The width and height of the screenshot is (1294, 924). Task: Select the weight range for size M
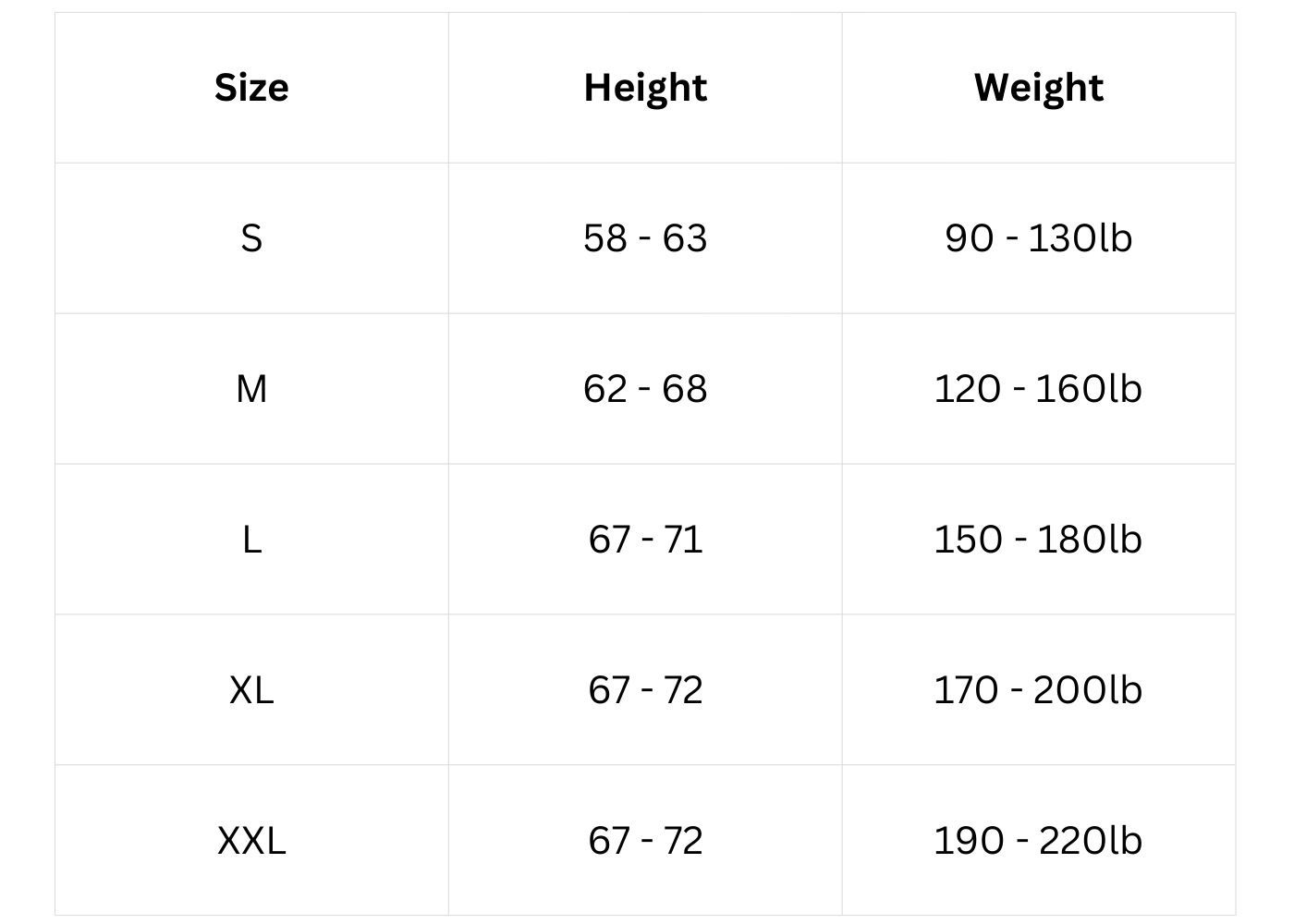(x=1038, y=389)
